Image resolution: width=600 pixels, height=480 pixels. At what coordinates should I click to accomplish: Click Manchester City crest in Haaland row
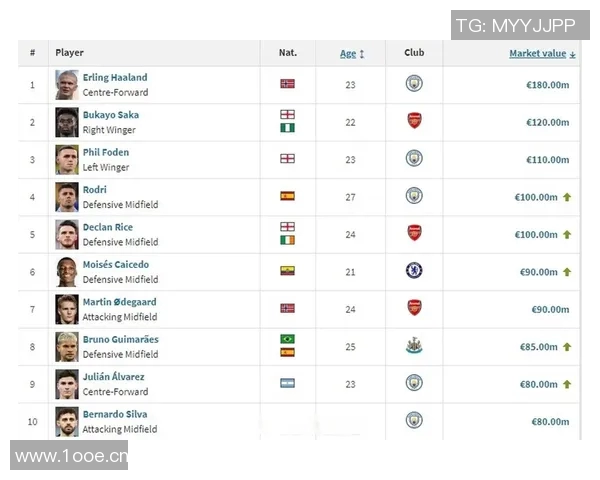(x=414, y=84)
